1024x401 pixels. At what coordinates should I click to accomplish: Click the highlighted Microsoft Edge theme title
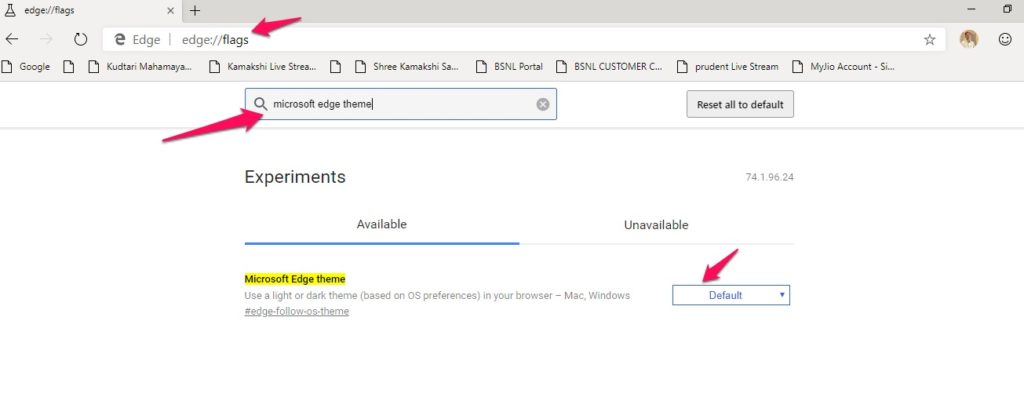pyautogui.click(x=295, y=279)
